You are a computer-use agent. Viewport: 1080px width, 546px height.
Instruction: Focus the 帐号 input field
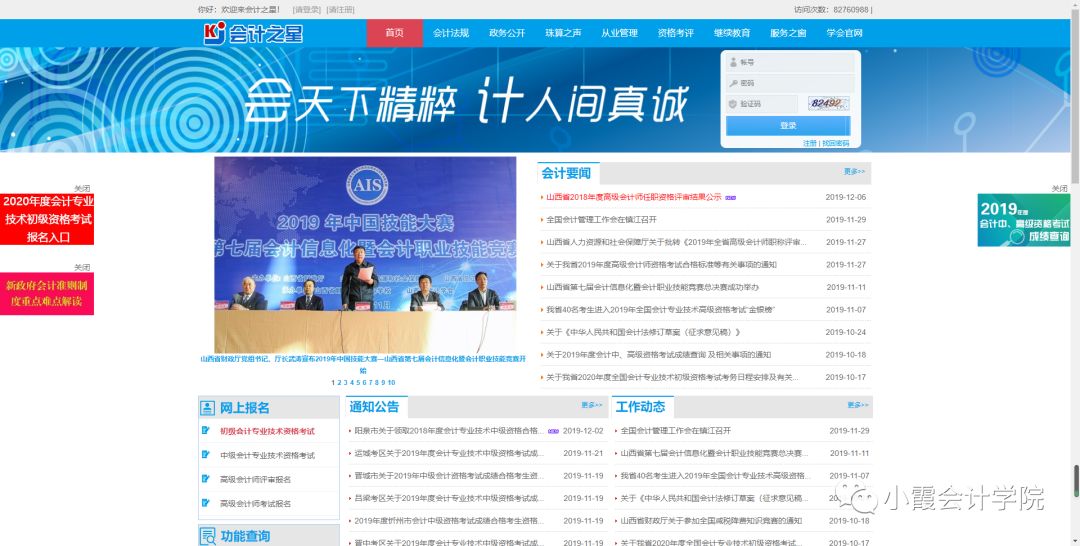point(790,62)
